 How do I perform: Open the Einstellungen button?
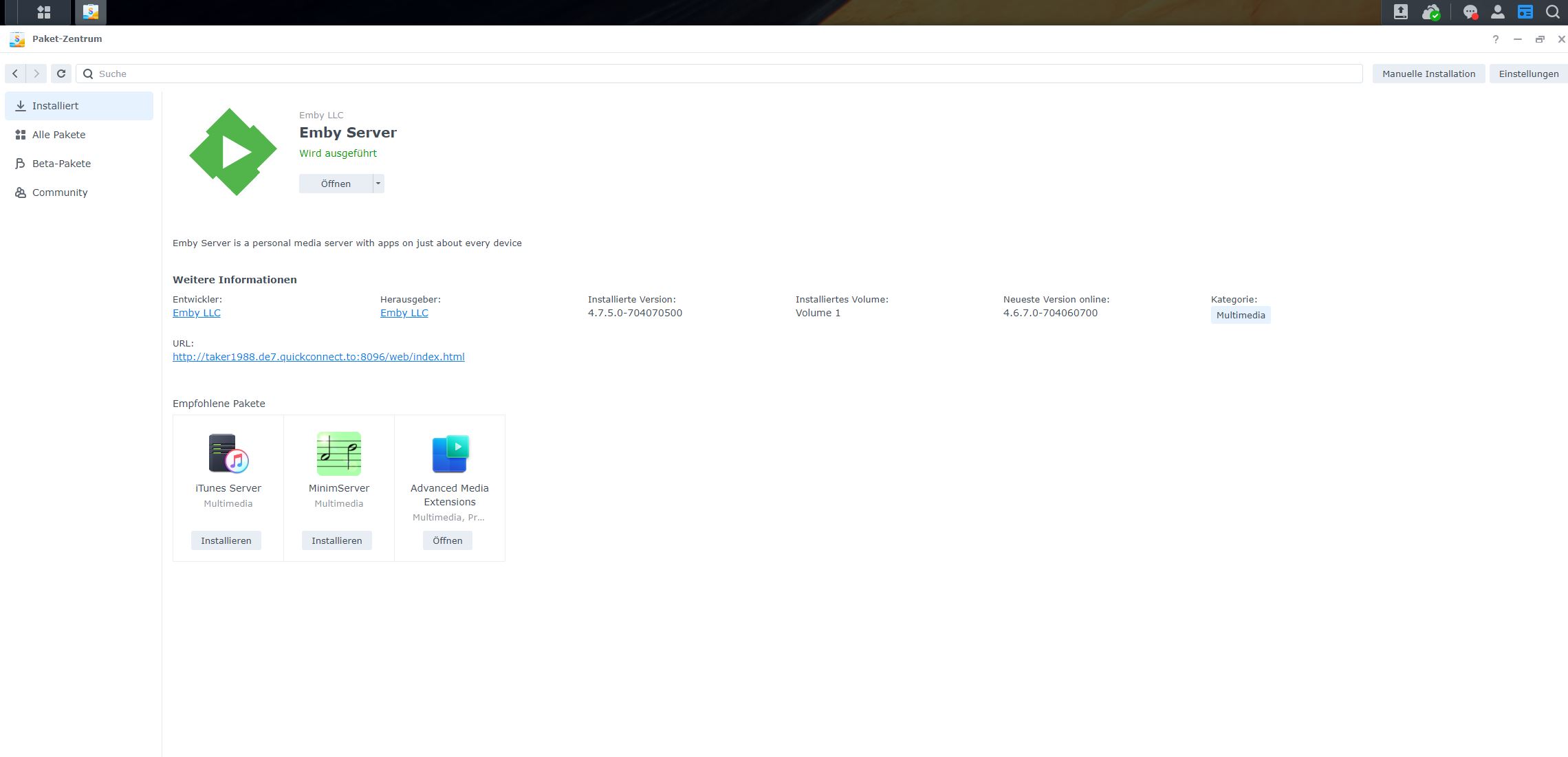click(1528, 74)
